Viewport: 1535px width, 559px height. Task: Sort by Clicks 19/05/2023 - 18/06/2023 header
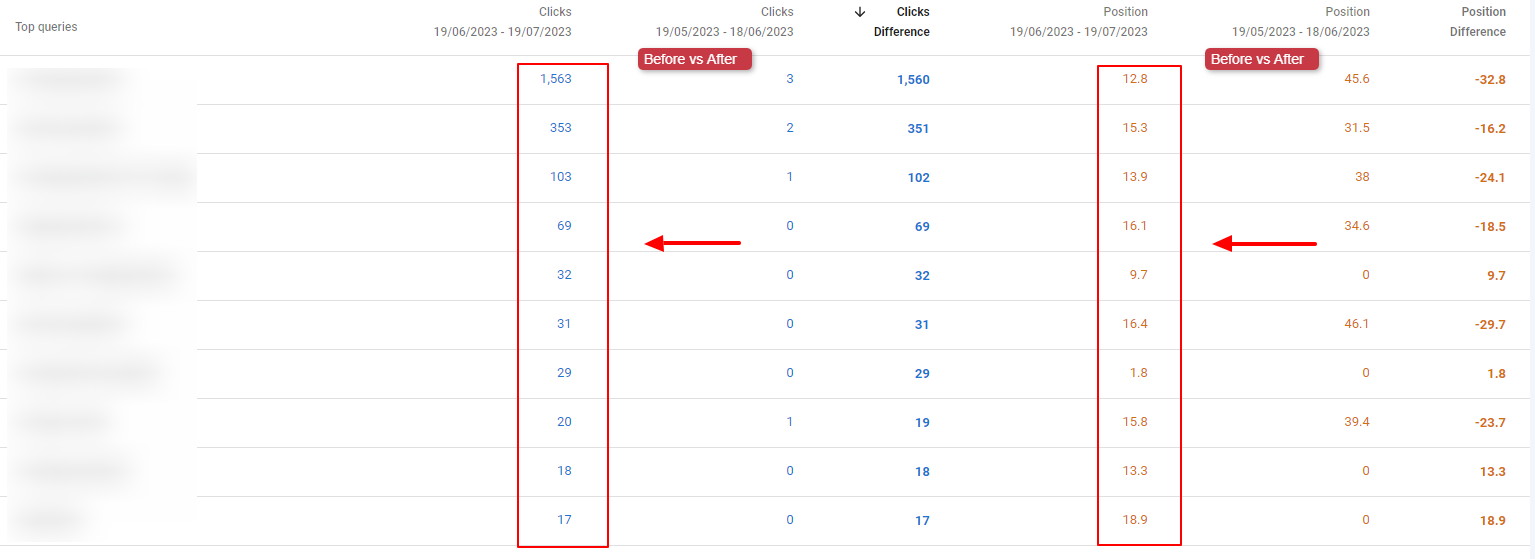(725, 22)
